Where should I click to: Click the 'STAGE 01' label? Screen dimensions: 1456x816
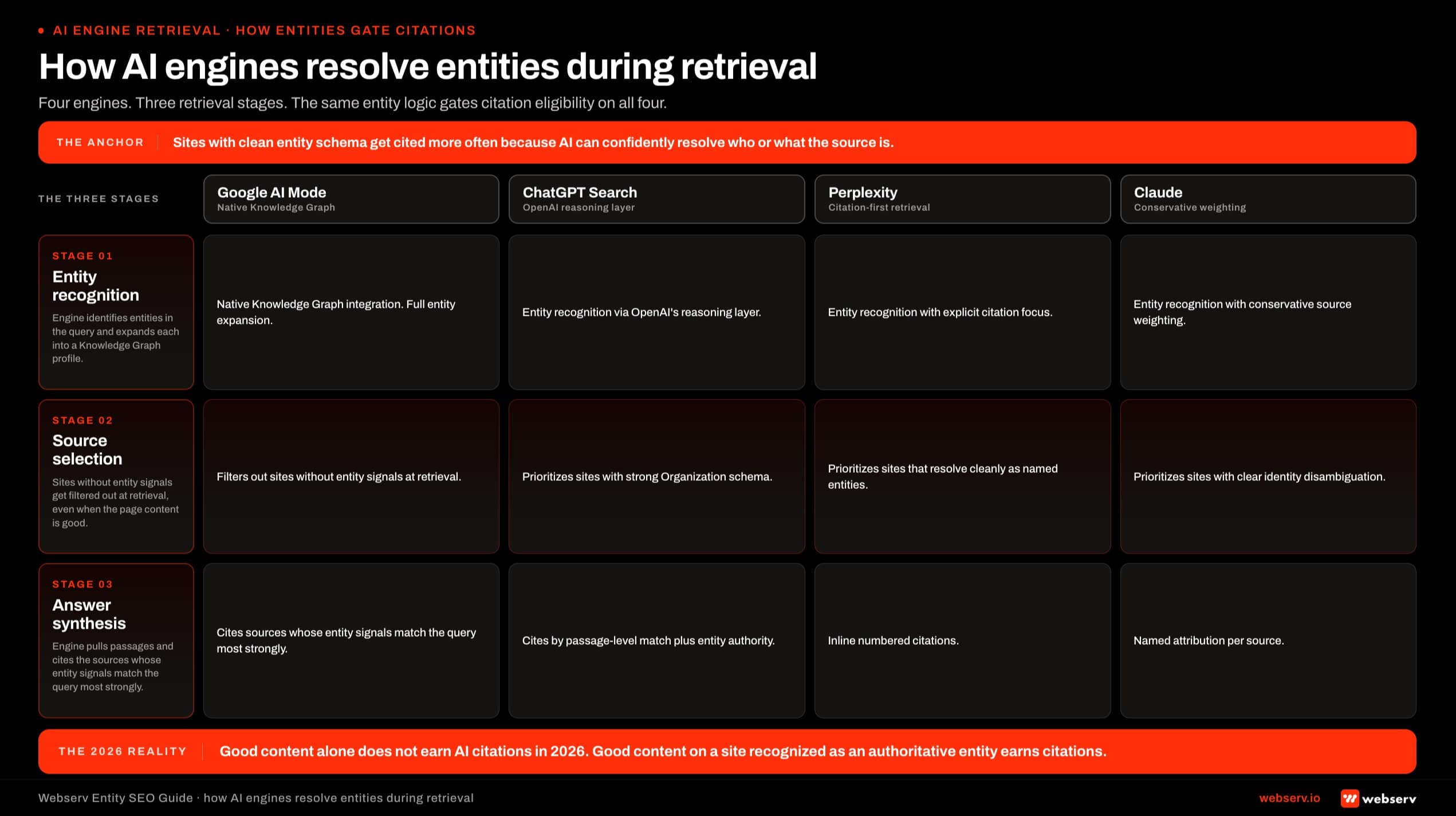coord(82,256)
